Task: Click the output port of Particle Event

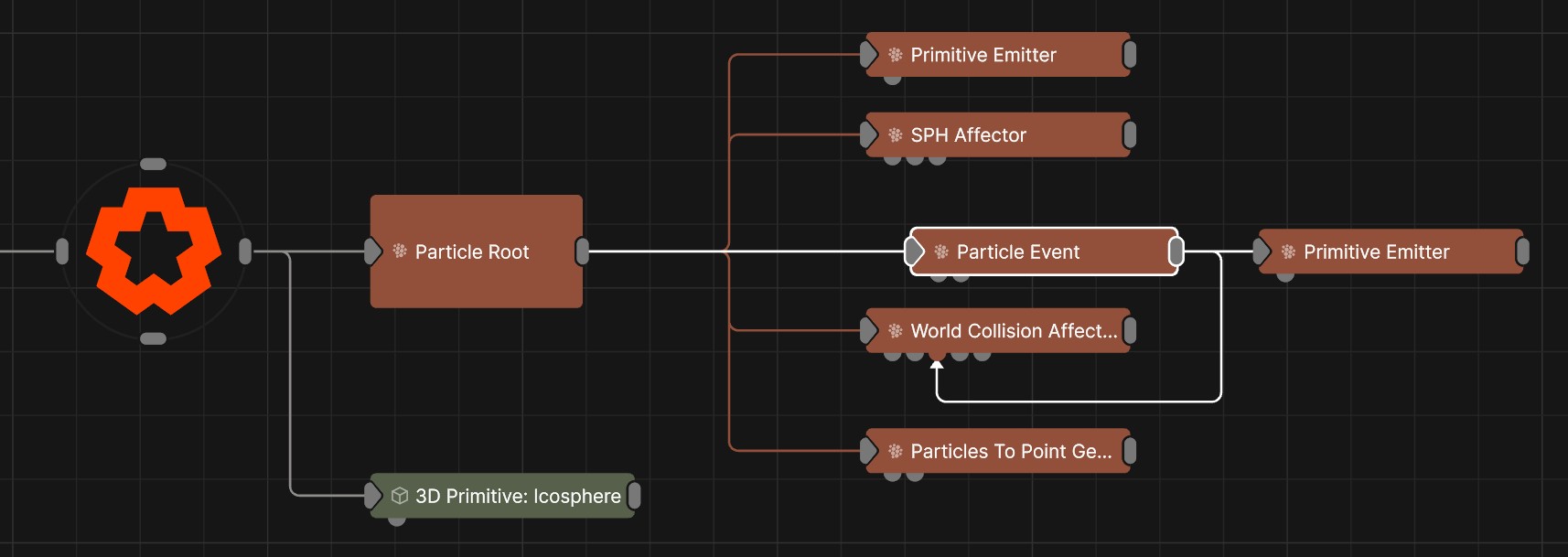Action: click(x=1176, y=252)
